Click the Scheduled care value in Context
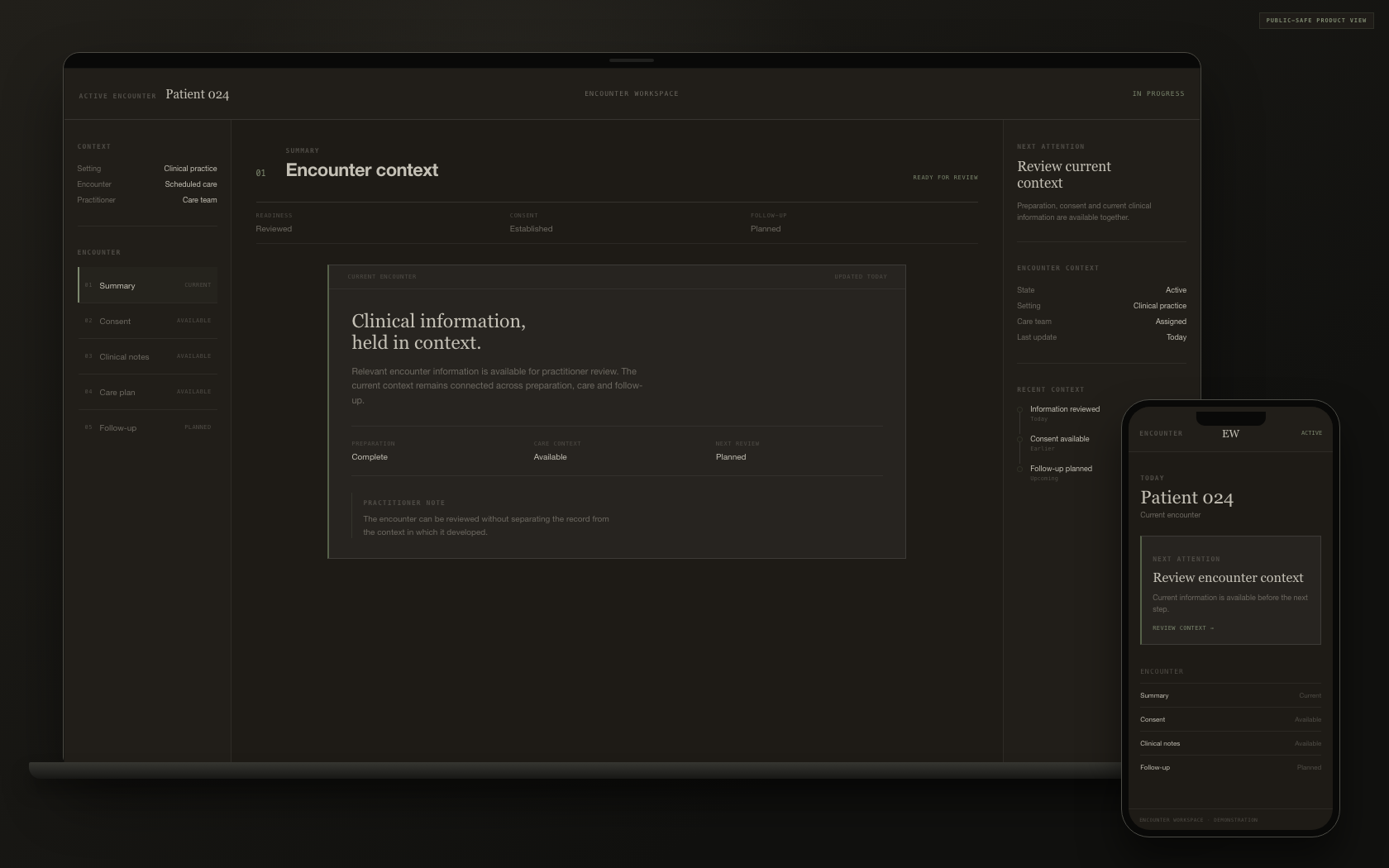1389x868 pixels. (x=191, y=184)
